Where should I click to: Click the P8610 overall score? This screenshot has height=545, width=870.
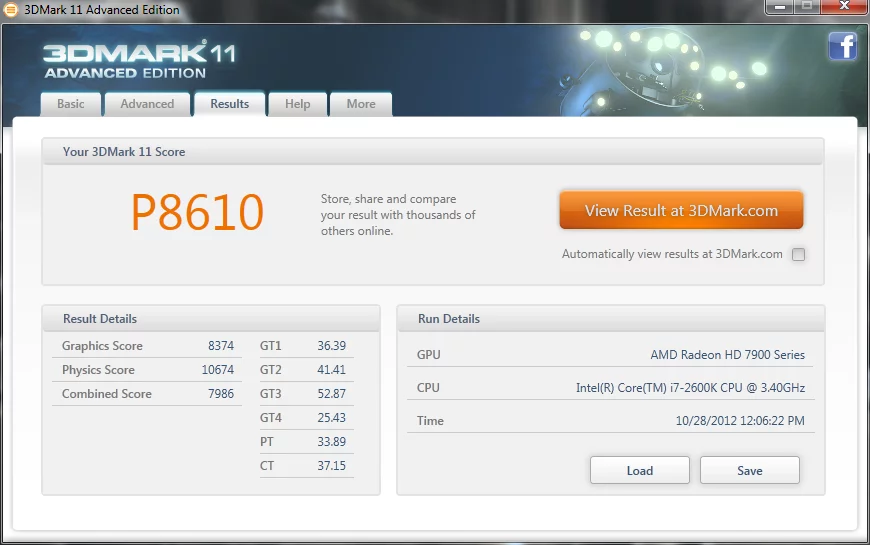click(x=197, y=212)
